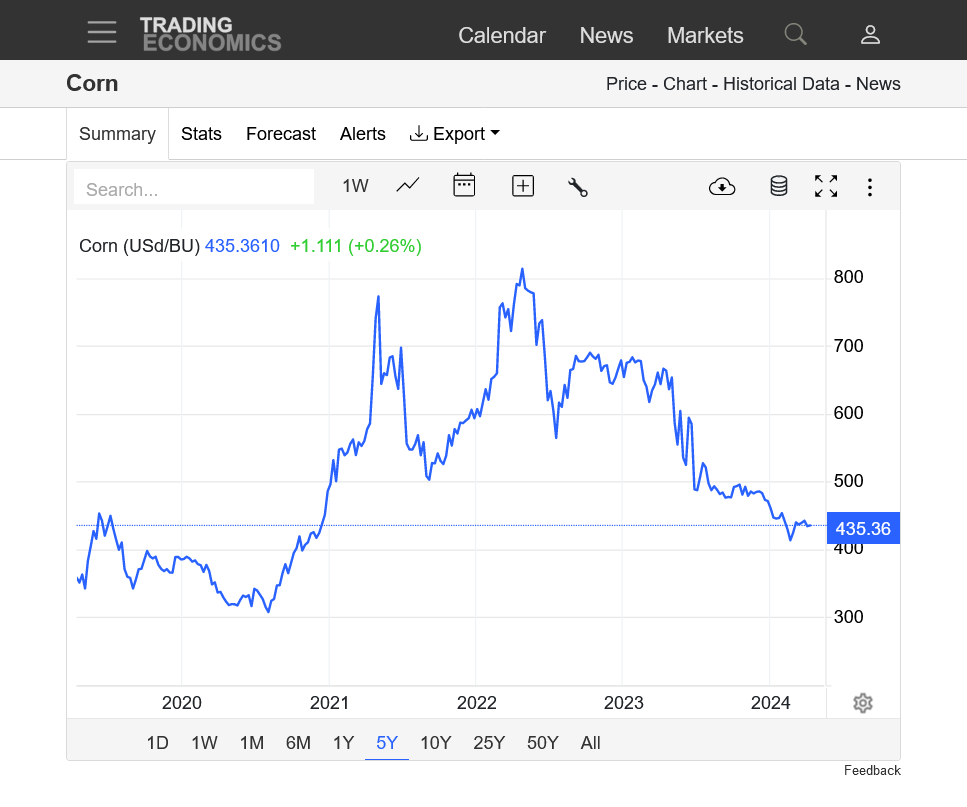Click the plus icon to add comparison

click(523, 185)
